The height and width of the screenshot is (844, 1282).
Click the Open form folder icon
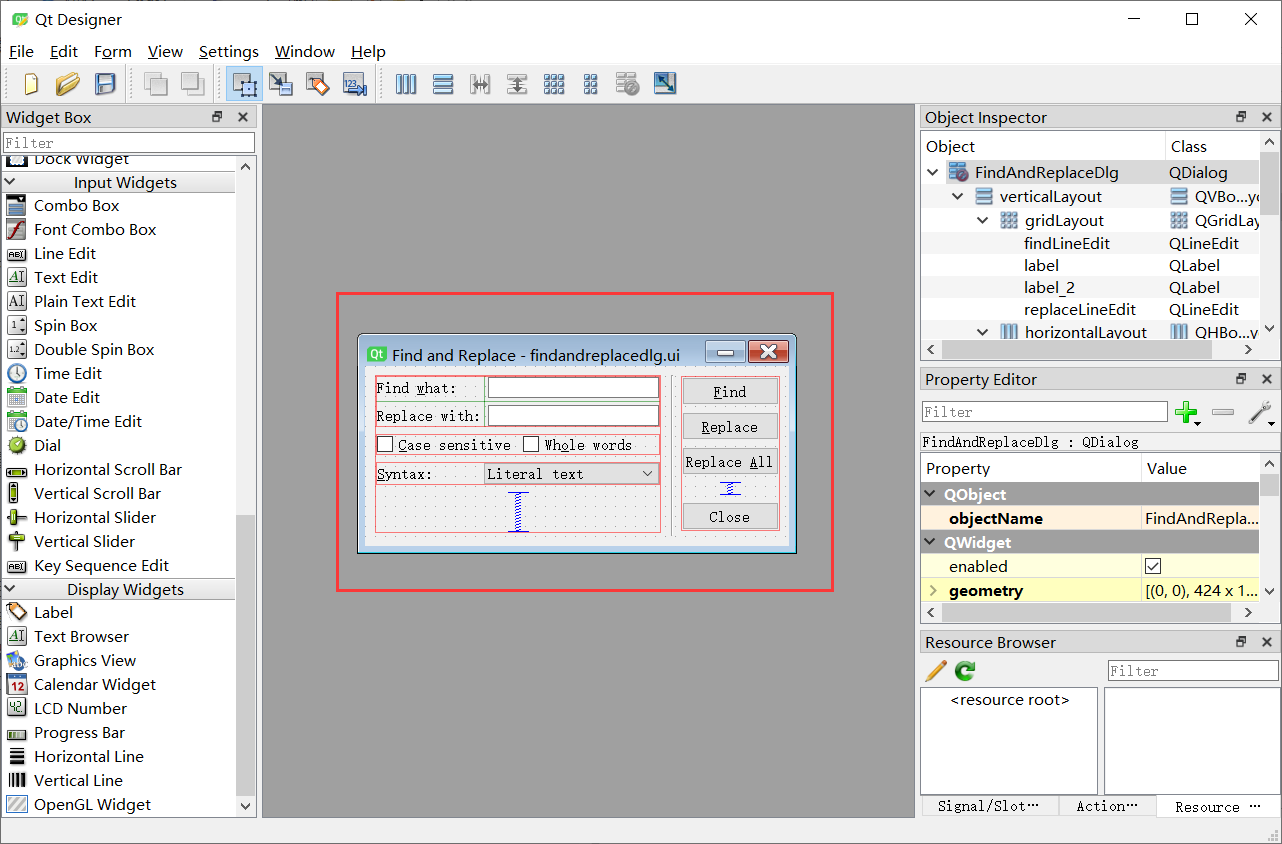click(x=67, y=84)
